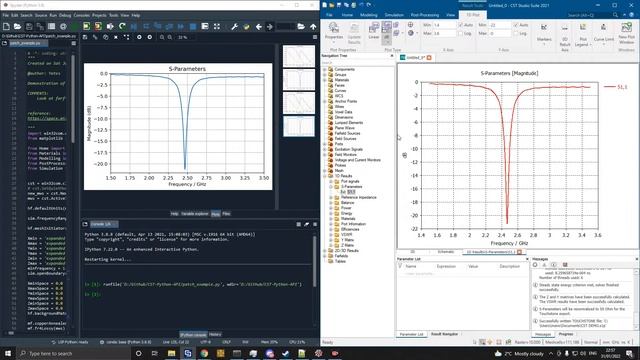Click Y Axis Max input field
Screen dimensions: 640x360
pyautogui.click(x=499, y=33)
